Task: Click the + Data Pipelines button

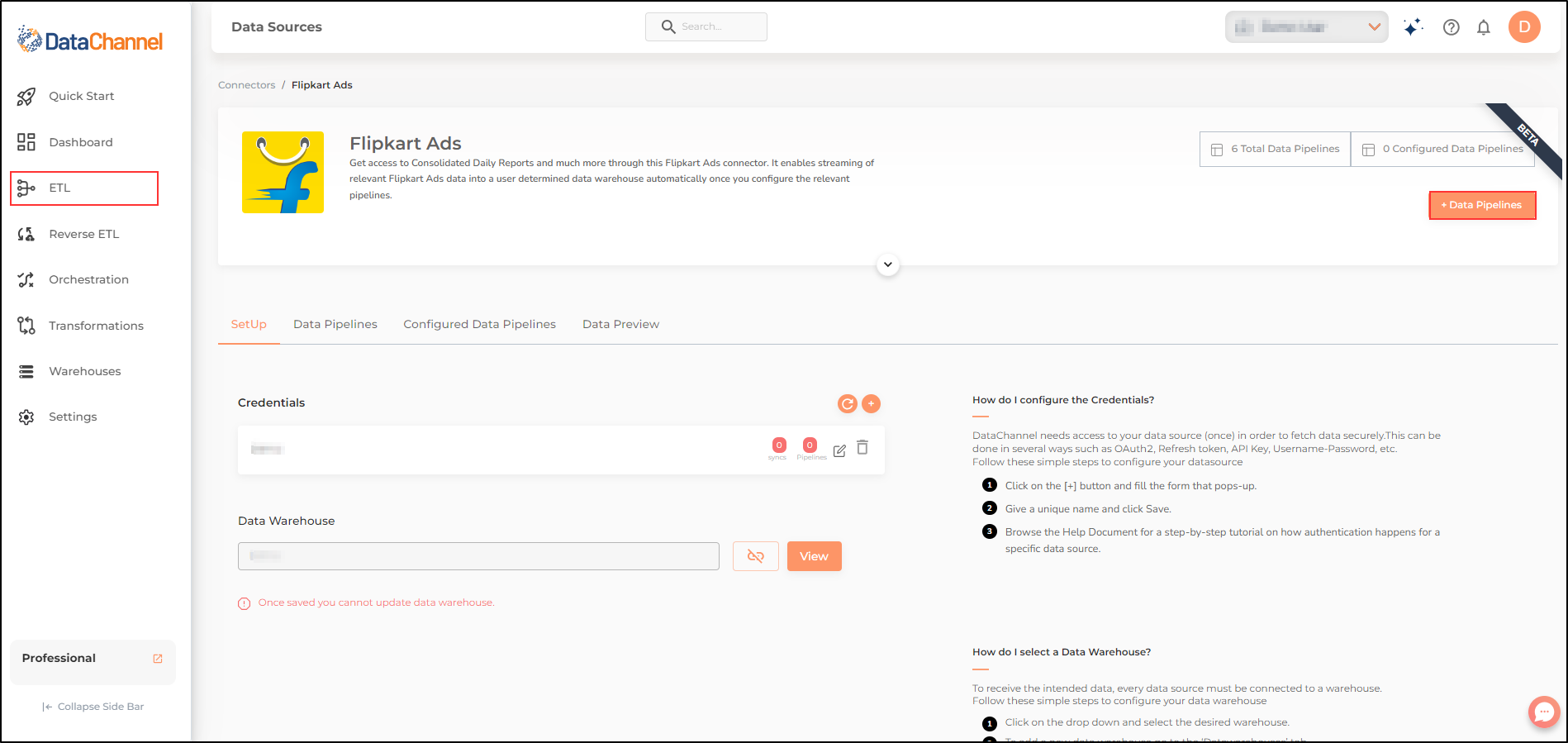Action: 1482,205
